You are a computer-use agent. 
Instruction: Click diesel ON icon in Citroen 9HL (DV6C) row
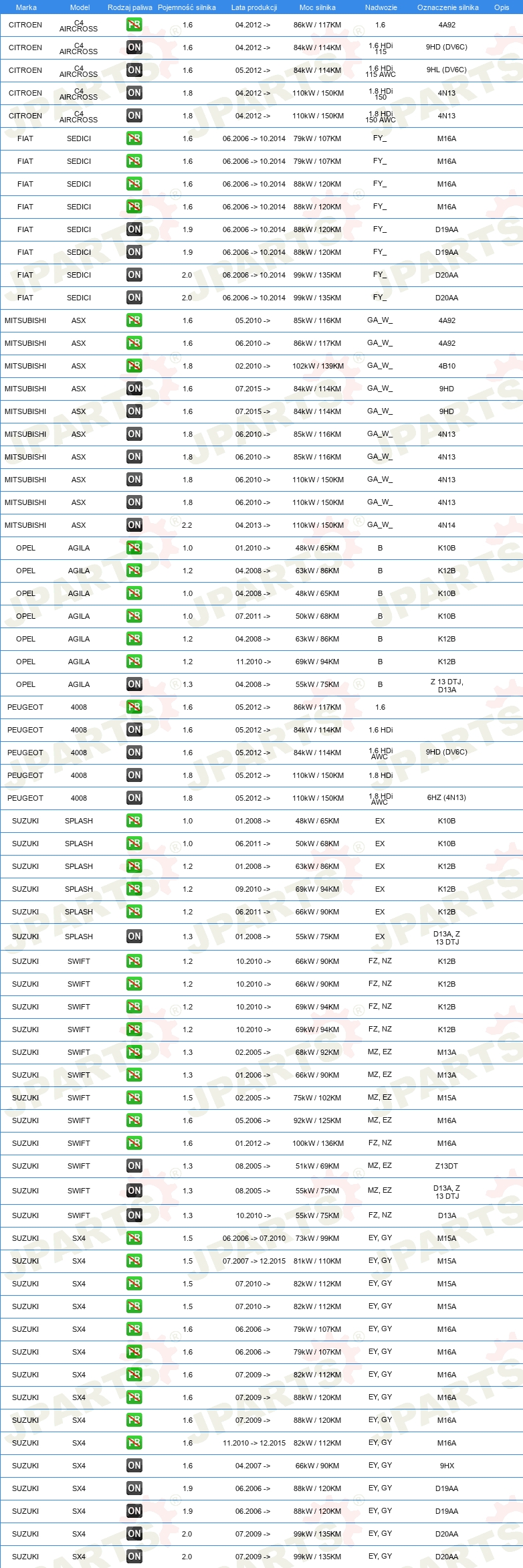(x=134, y=70)
